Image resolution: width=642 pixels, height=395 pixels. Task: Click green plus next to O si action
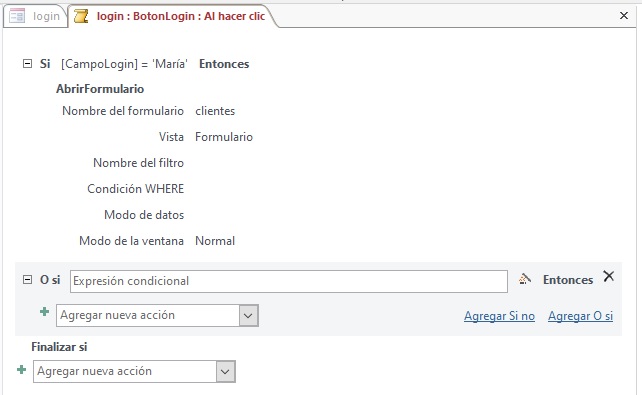[44, 312]
